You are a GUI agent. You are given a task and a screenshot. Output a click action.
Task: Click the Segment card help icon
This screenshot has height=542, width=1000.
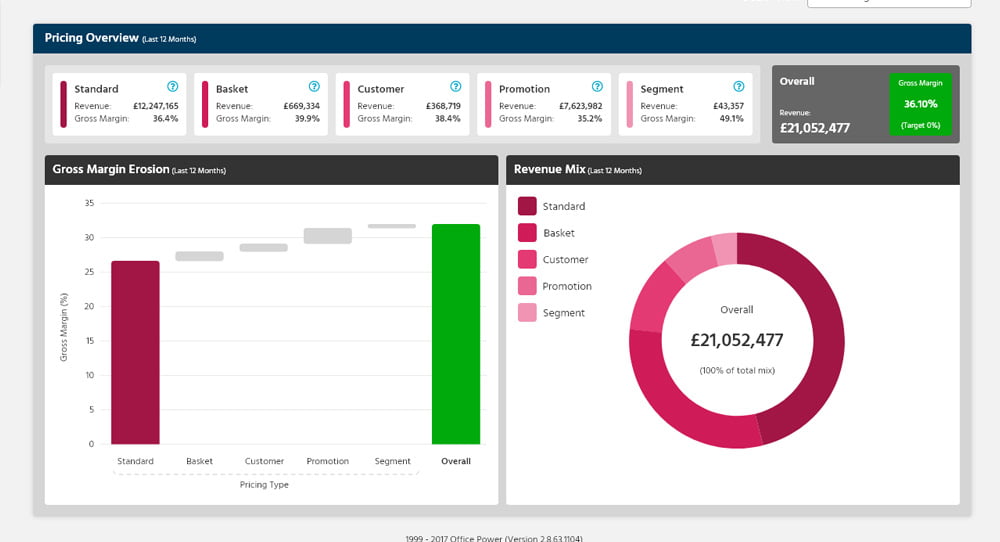click(x=739, y=87)
